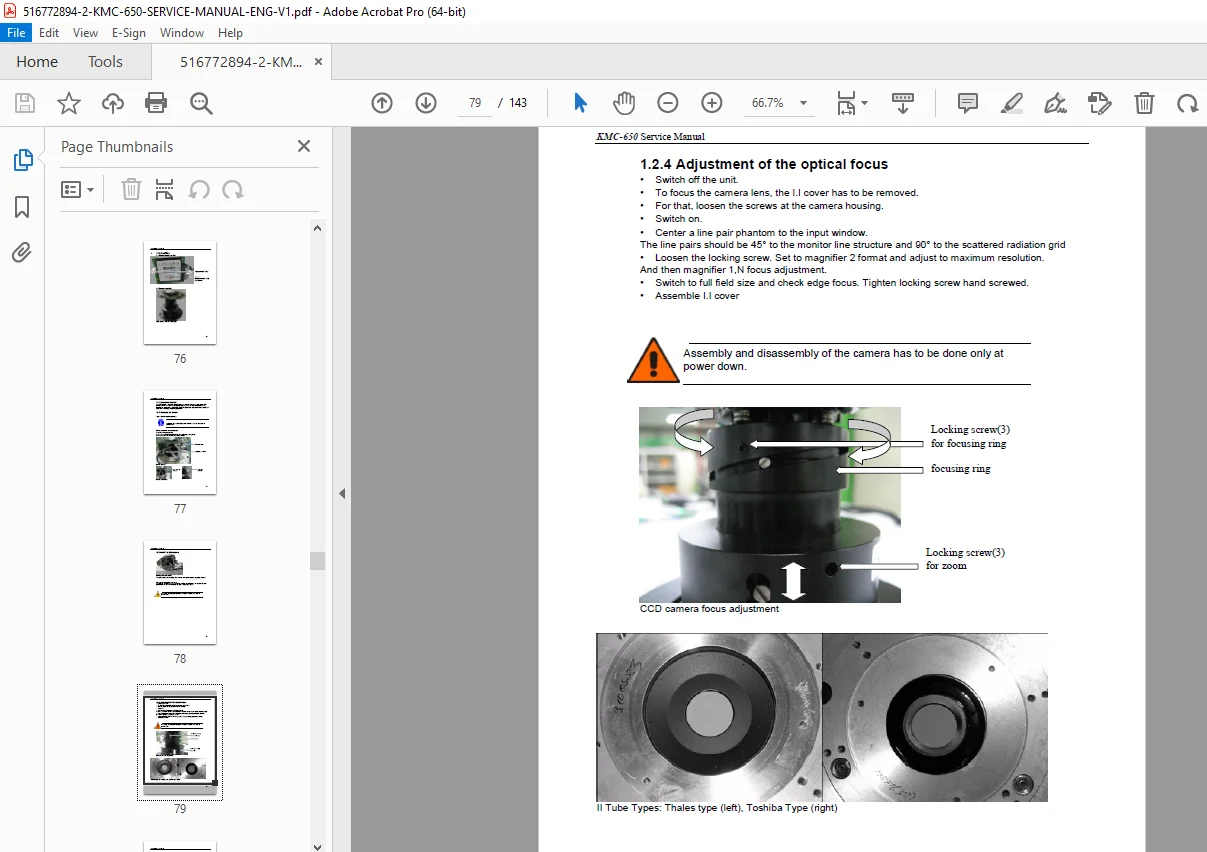Go to previous page arrow

point(382,103)
